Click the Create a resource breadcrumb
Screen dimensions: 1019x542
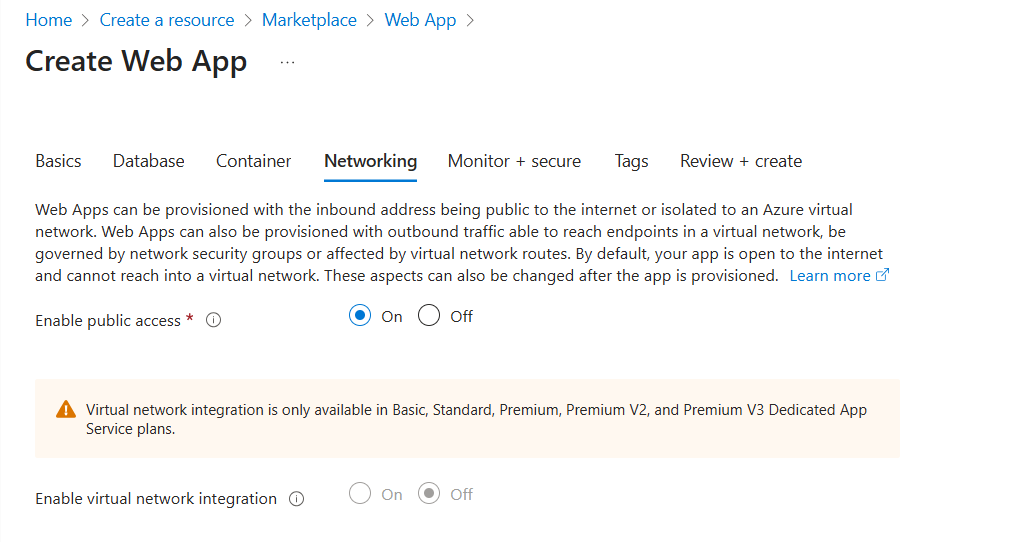point(166,20)
